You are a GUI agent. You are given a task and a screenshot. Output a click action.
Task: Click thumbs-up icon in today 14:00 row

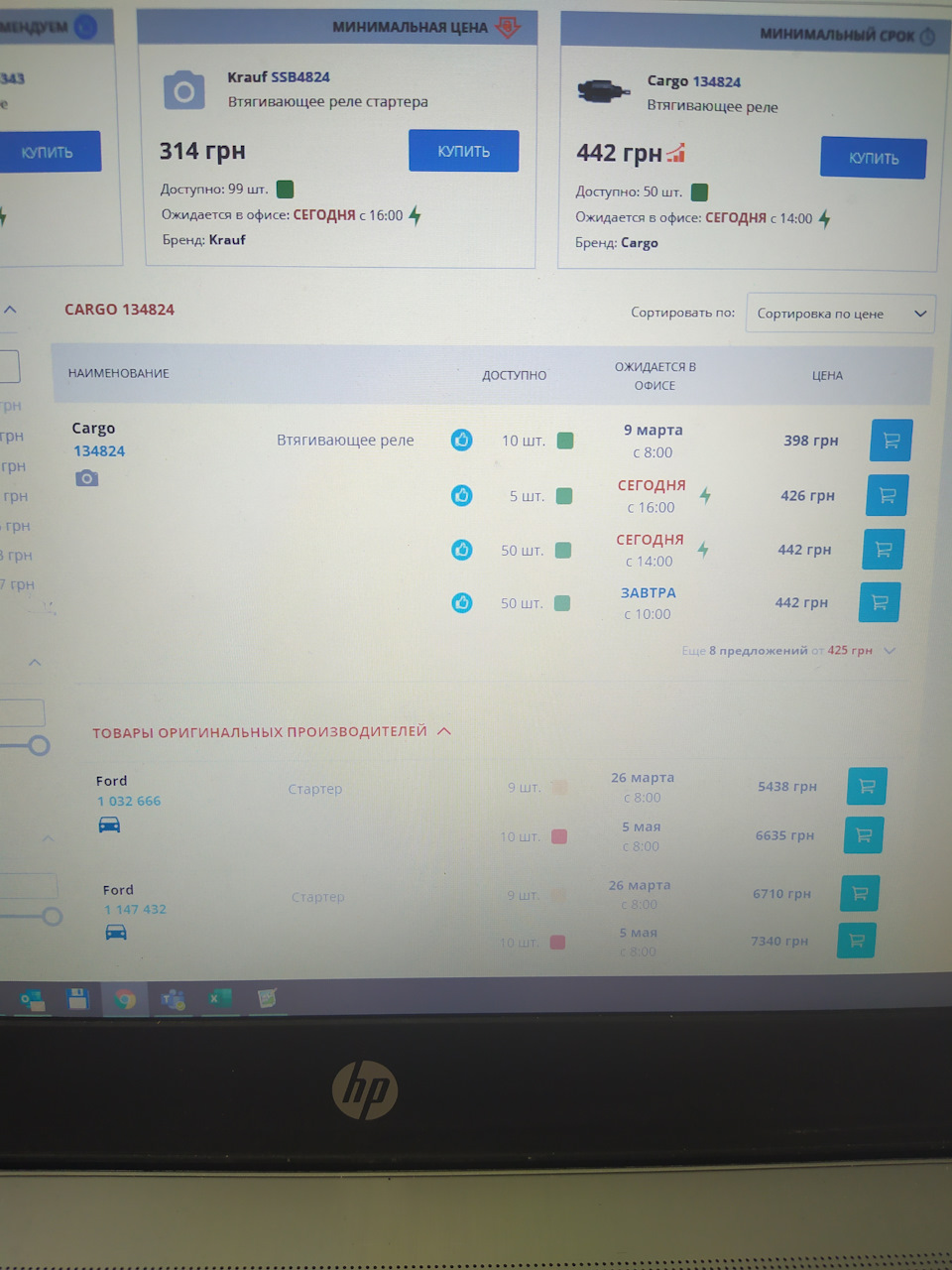tap(461, 549)
